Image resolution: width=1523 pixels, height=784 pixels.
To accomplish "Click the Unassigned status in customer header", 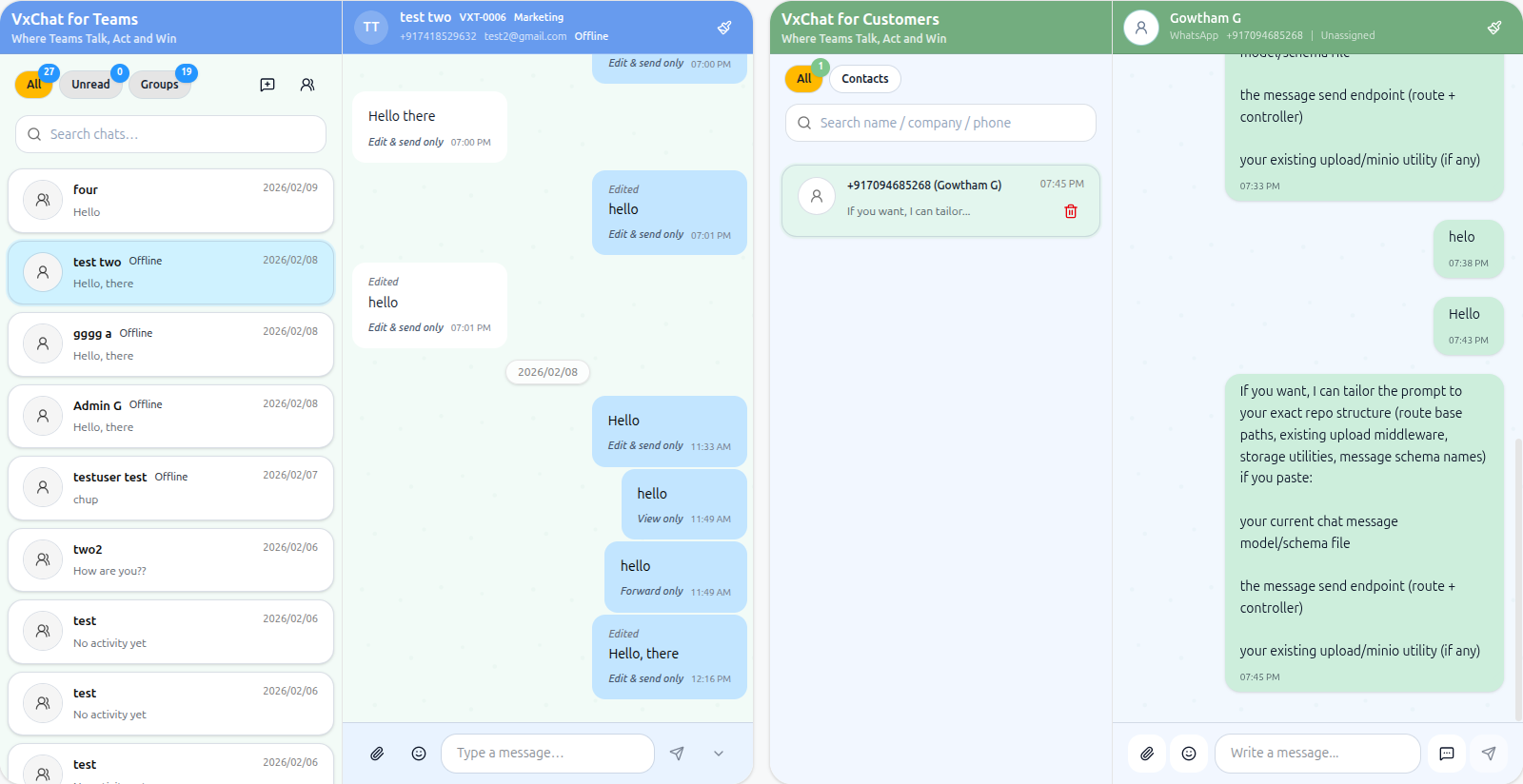I will click(1348, 35).
